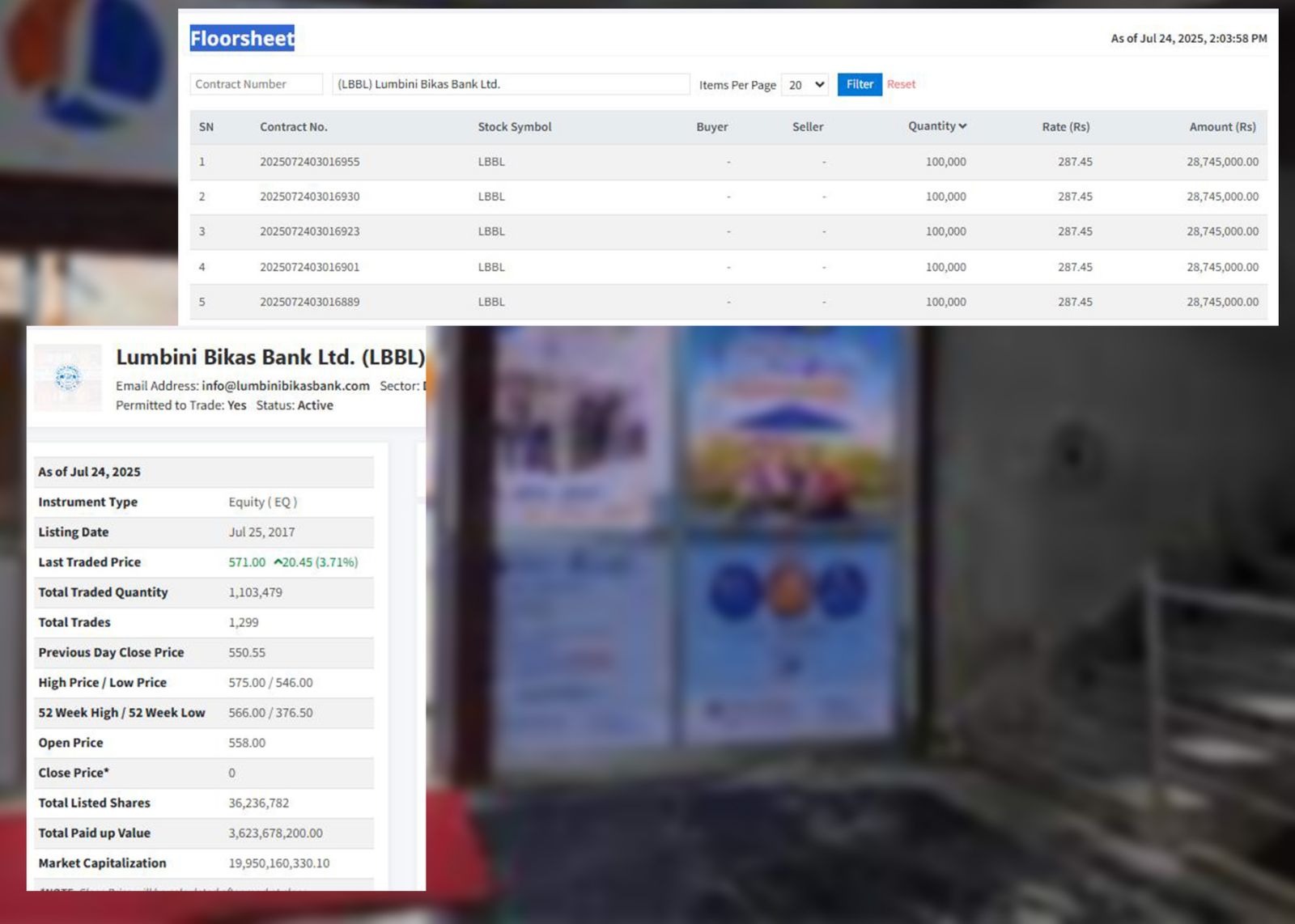The height and width of the screenshot is (924, 1295).
Task: Click the Last Traded Price value 571.00
Action: point(247,562)
